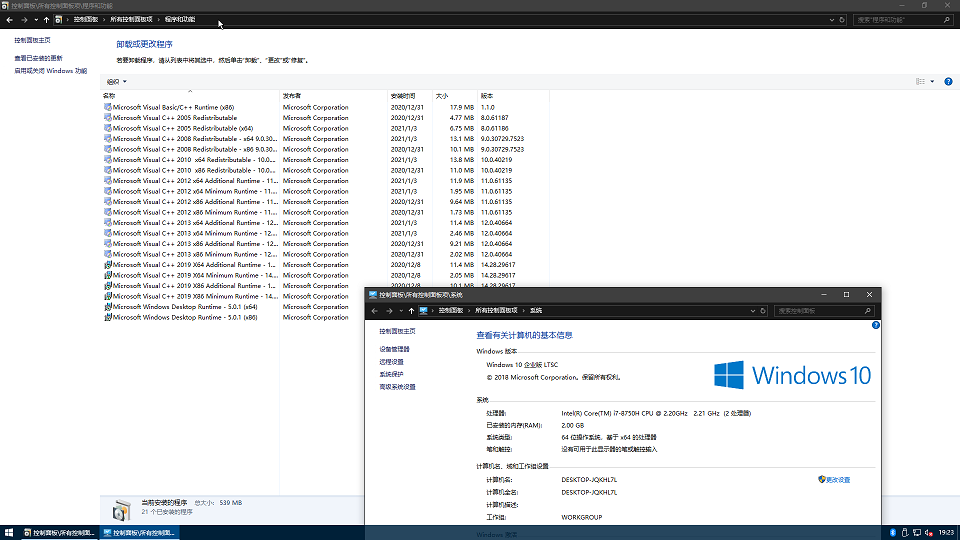Click the blue help icon in System window
This screenshot has width=960, height=540.
[876, 325]
